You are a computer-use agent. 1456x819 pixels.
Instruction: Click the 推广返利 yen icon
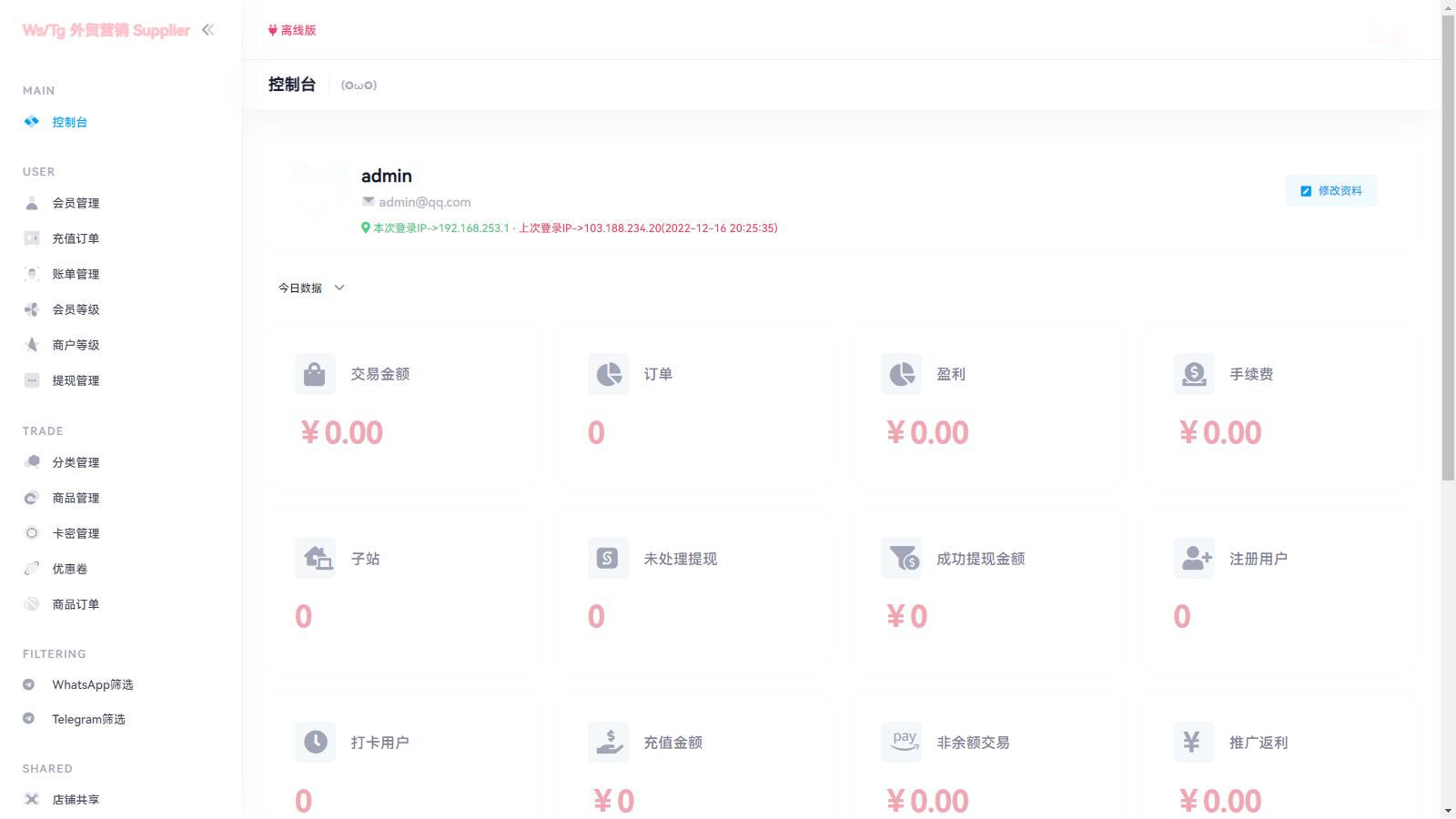(x=1194, y=742)
